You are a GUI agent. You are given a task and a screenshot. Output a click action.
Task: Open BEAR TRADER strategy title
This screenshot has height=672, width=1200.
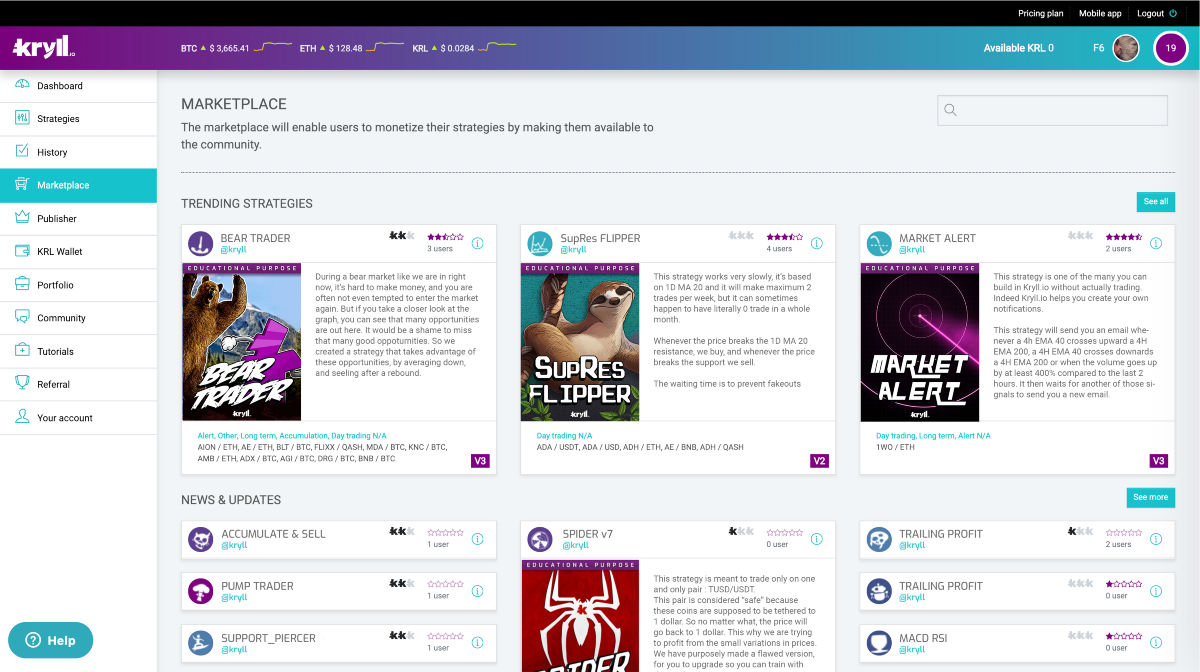click(x=256, y=238)
